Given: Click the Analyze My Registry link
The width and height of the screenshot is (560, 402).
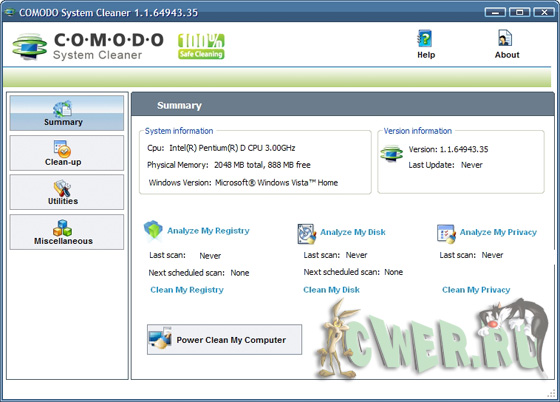Looking at the screenshot, I should click(208, 231).
